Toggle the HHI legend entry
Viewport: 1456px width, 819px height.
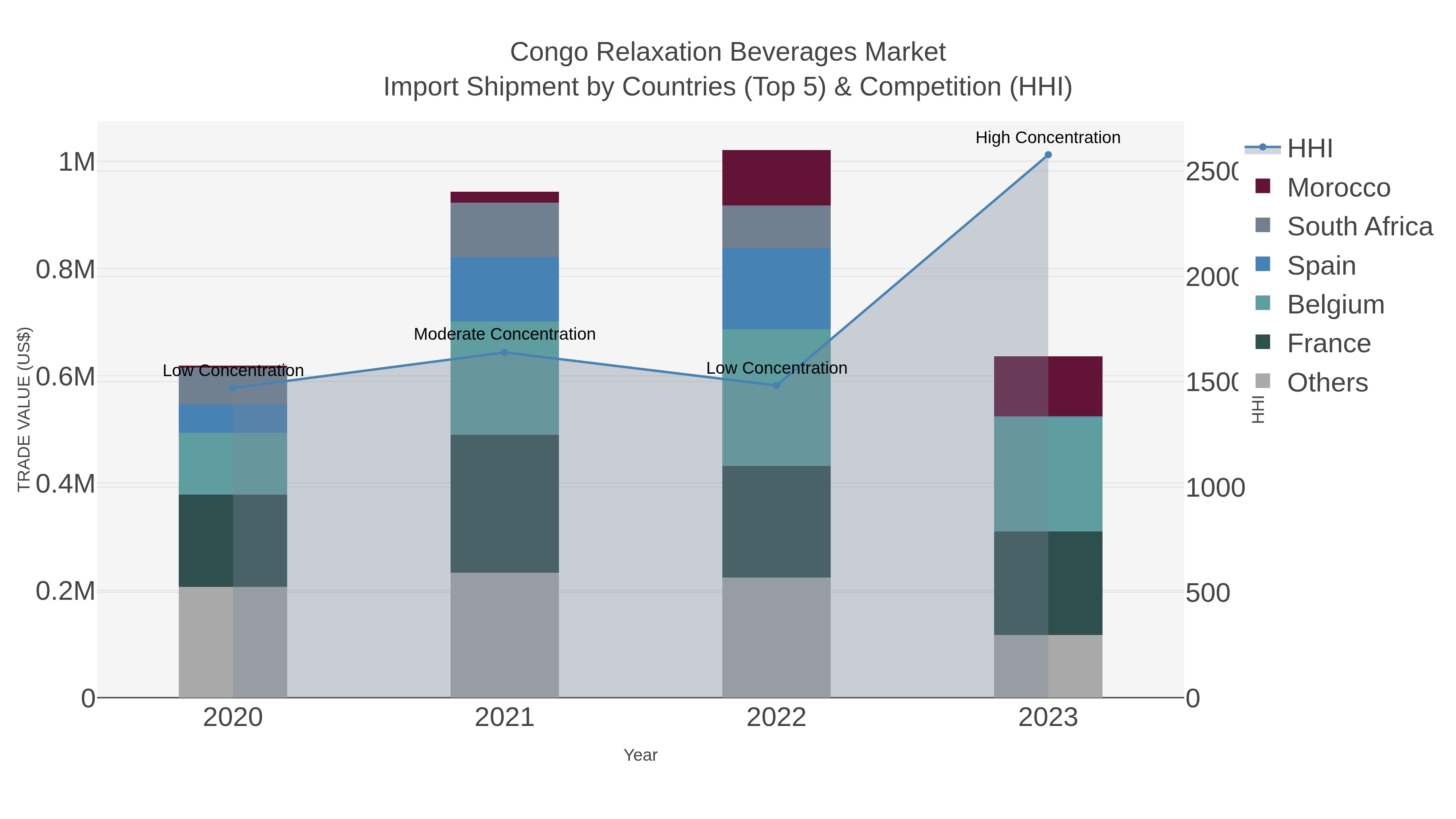click(x=1289, y=149)
